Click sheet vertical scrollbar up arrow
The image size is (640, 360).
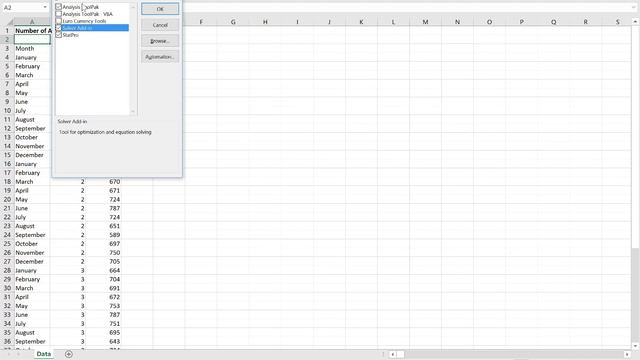(x=635, y=21)
